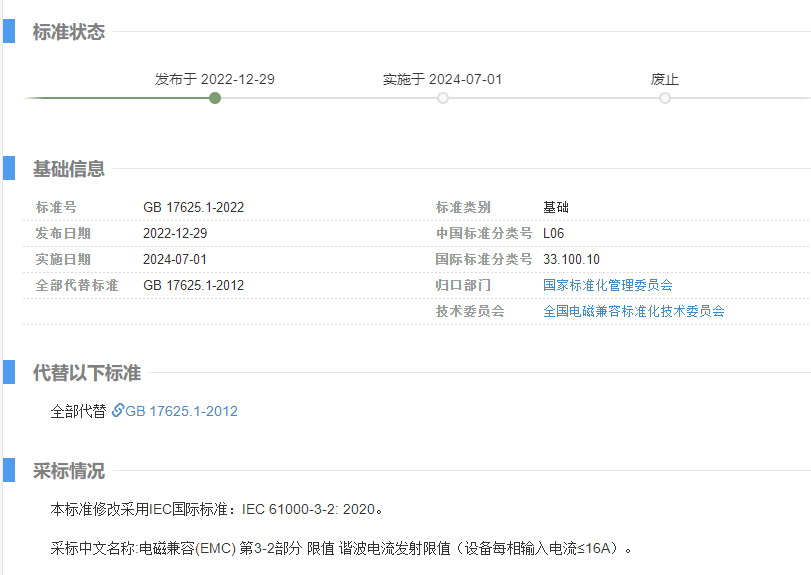Click the 中国标准分类号 value L06
The width and height of the screenshot is (811, 575).
[554, 233]
